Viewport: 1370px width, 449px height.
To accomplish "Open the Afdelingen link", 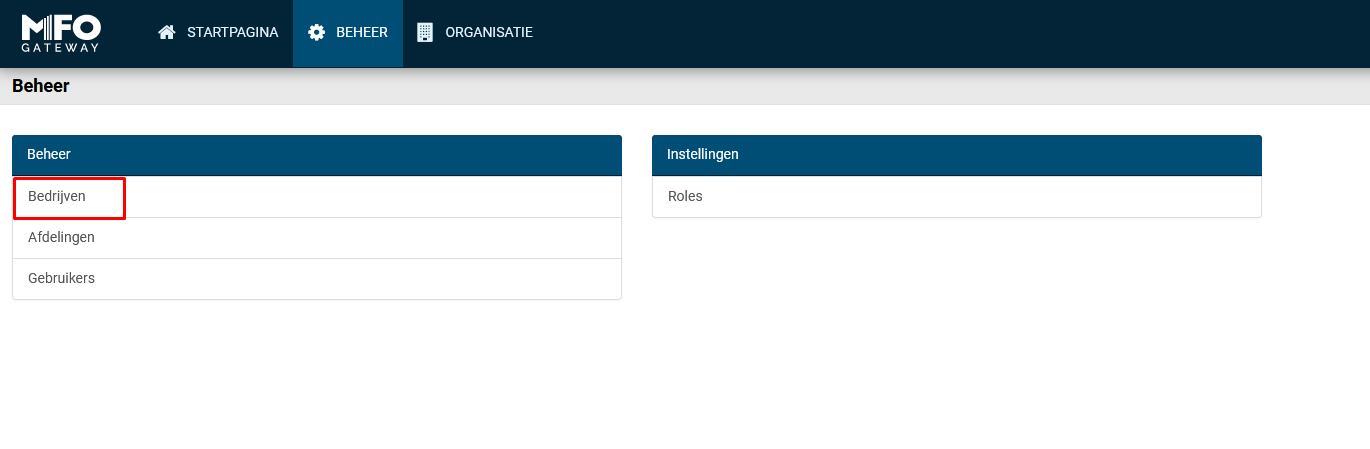I will [61, 238].
